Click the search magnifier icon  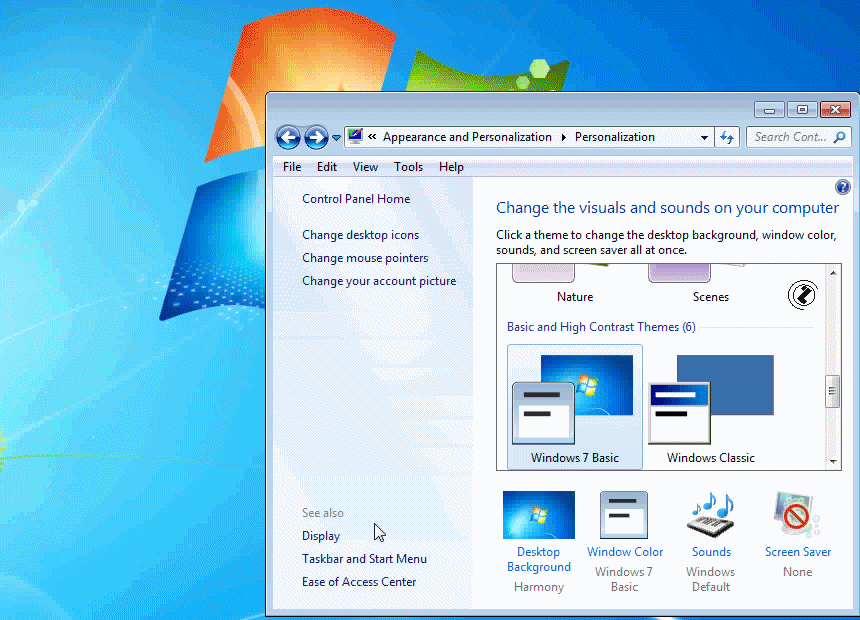point(839,137)
